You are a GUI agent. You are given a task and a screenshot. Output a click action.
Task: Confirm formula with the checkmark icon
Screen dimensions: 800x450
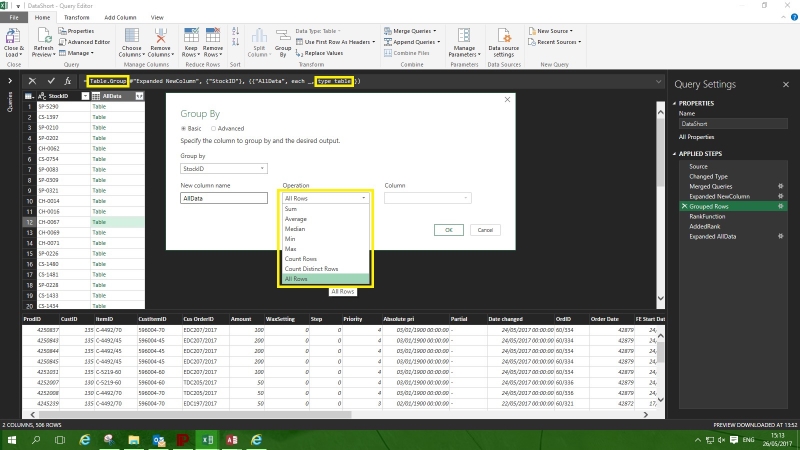pos(51,80)
